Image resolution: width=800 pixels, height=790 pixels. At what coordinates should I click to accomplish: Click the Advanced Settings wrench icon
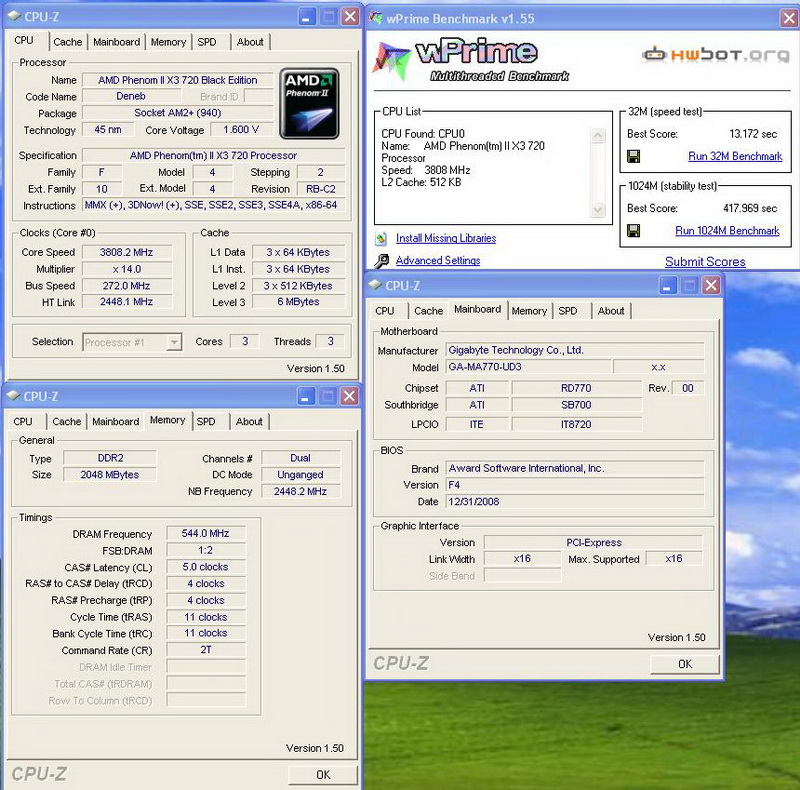[381, 261]
